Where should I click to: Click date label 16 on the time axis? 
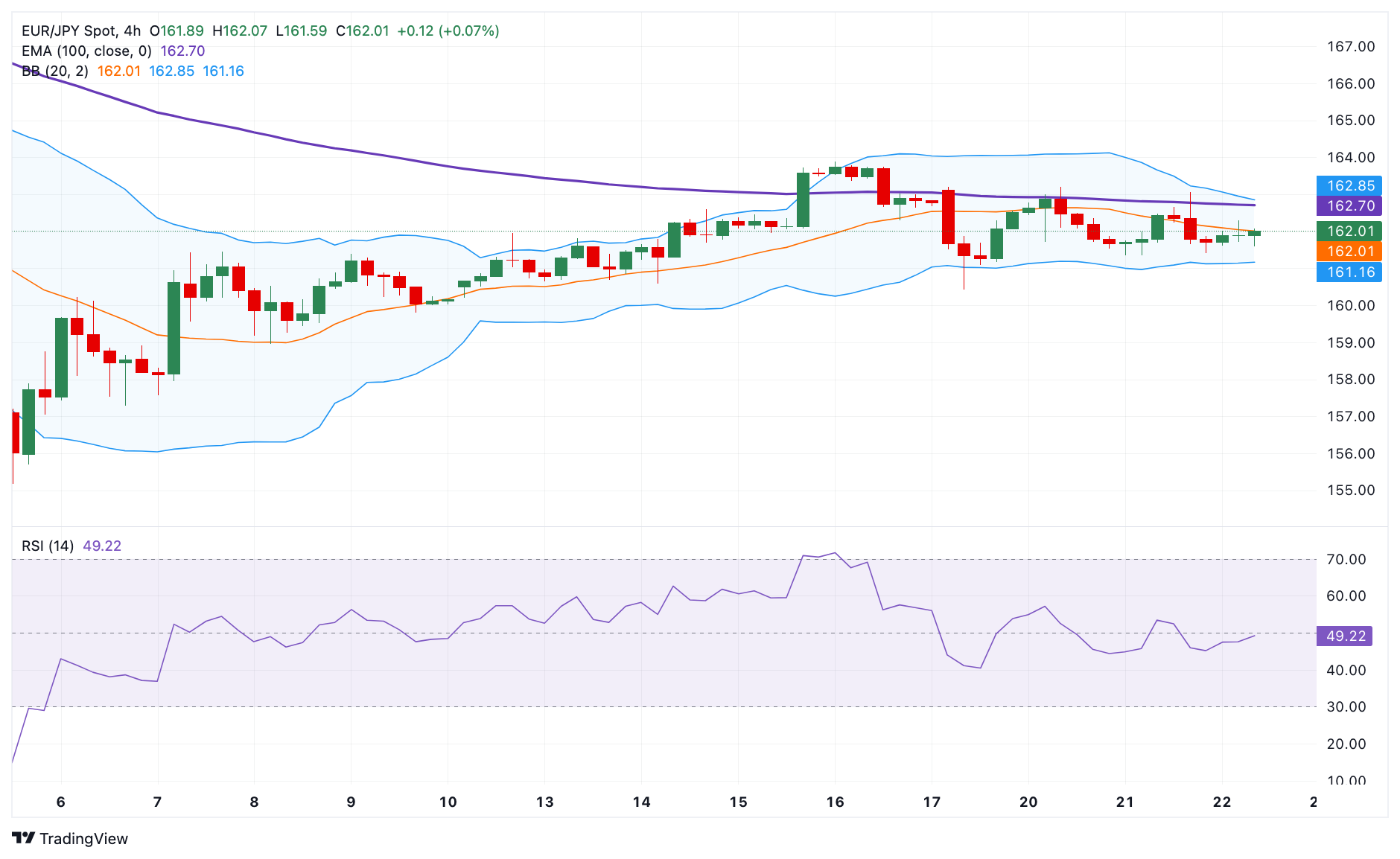(x=835, y=802)
